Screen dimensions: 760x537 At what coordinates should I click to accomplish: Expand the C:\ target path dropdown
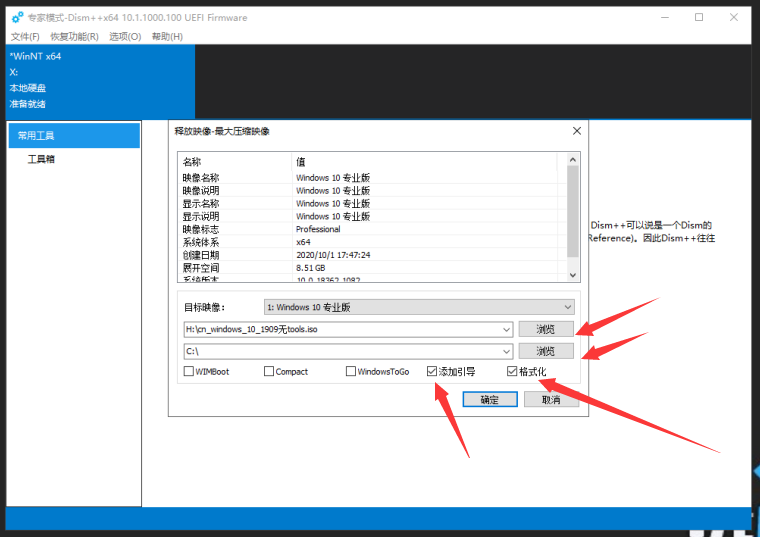pos(506,351)
